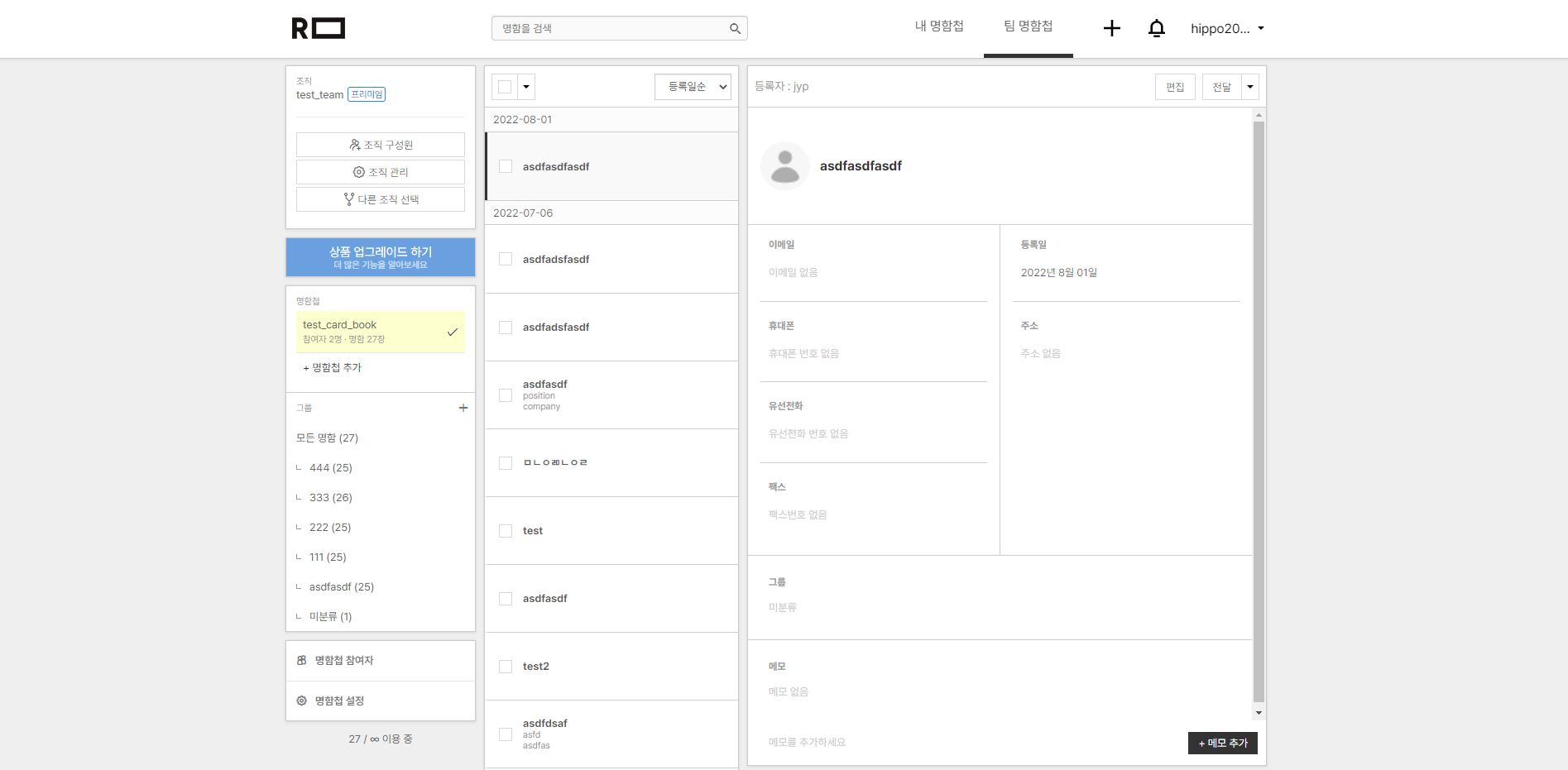
Task: Select 모든 명함 (27) group
Action: click(328, 438)
